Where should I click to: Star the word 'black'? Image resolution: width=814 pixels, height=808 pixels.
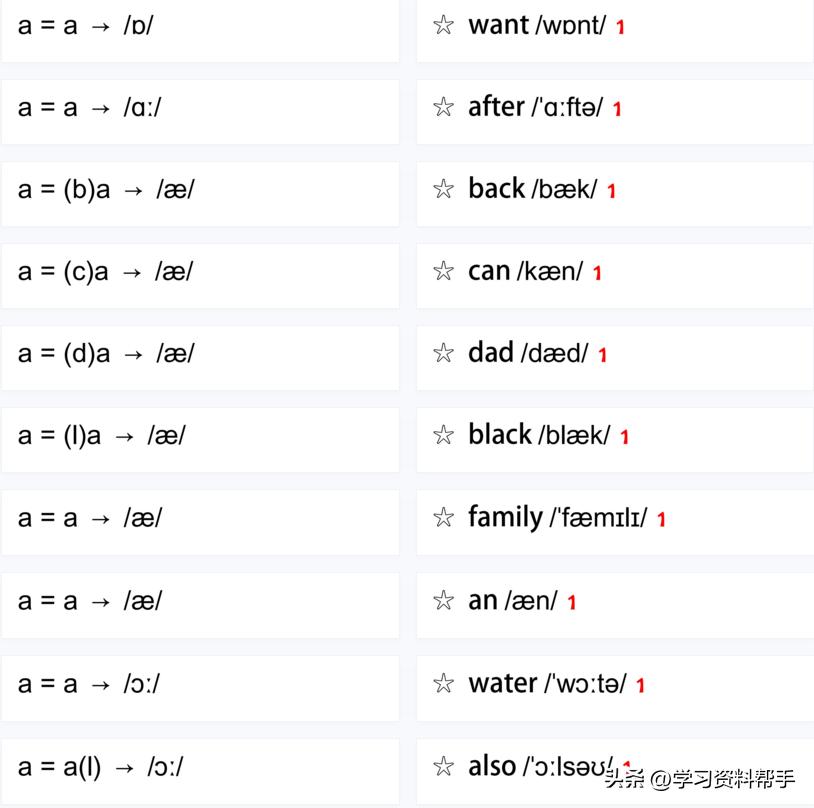(x=443, y=435)
